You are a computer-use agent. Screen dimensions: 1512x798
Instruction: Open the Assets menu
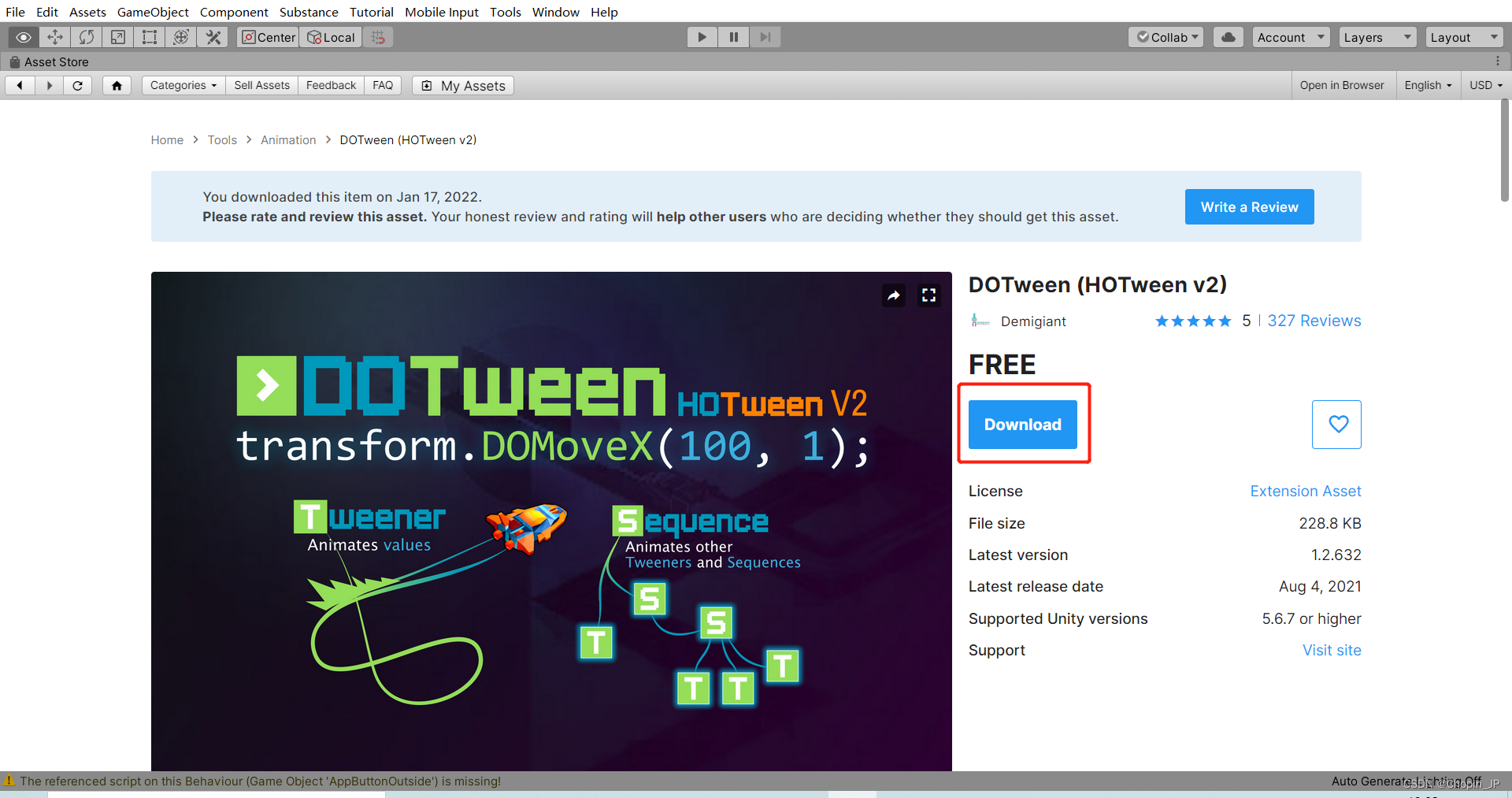(87, 12)
